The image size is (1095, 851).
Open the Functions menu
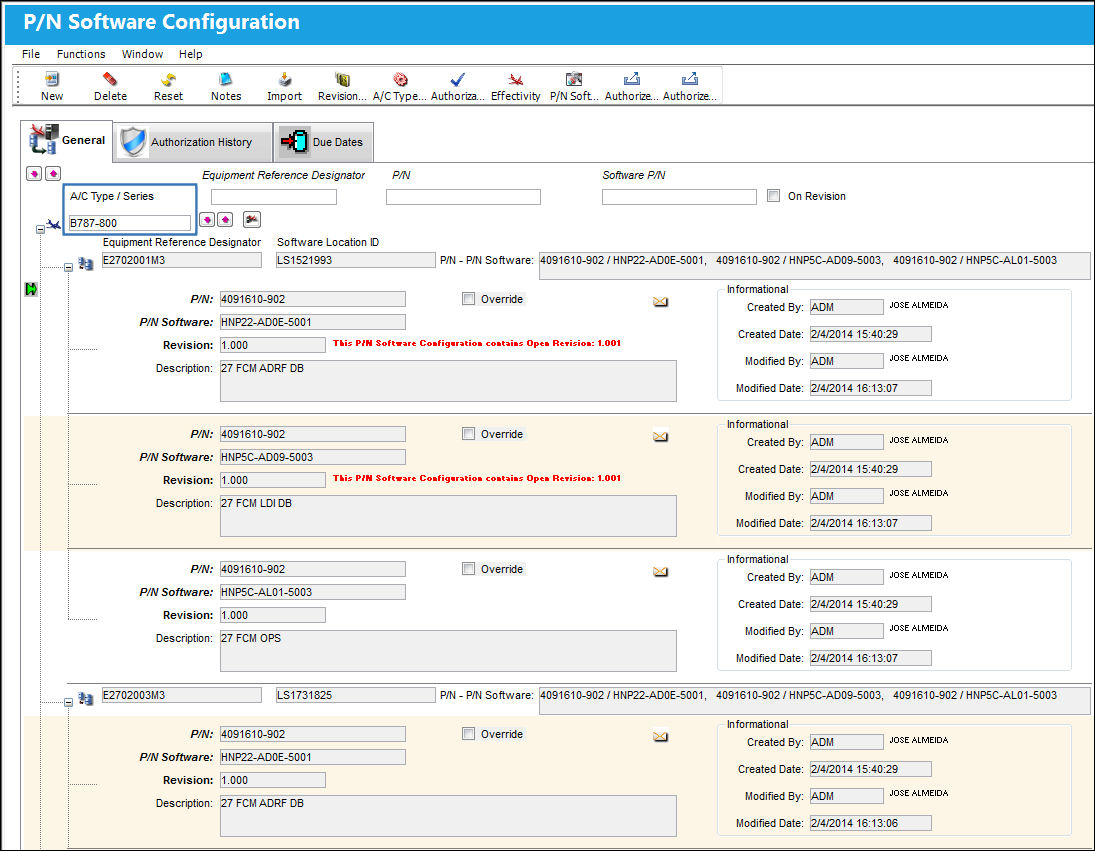81,54
